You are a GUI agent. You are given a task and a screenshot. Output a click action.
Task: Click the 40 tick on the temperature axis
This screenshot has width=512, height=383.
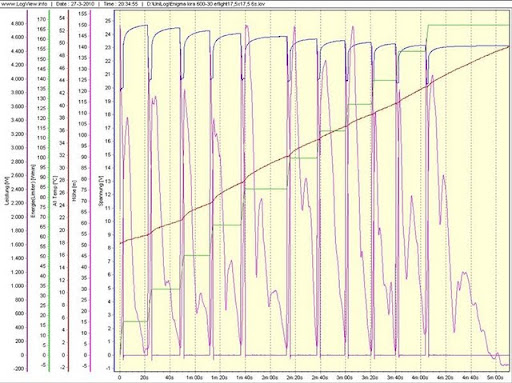tap(62, 105)
